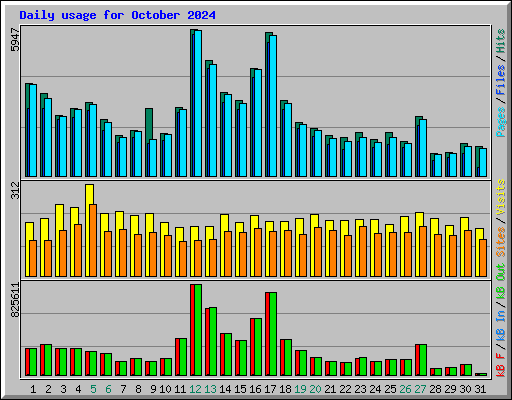This screenshot has width=512, height=400.
Task: Click the 312 axis value
Action: (x=15, y=190)
